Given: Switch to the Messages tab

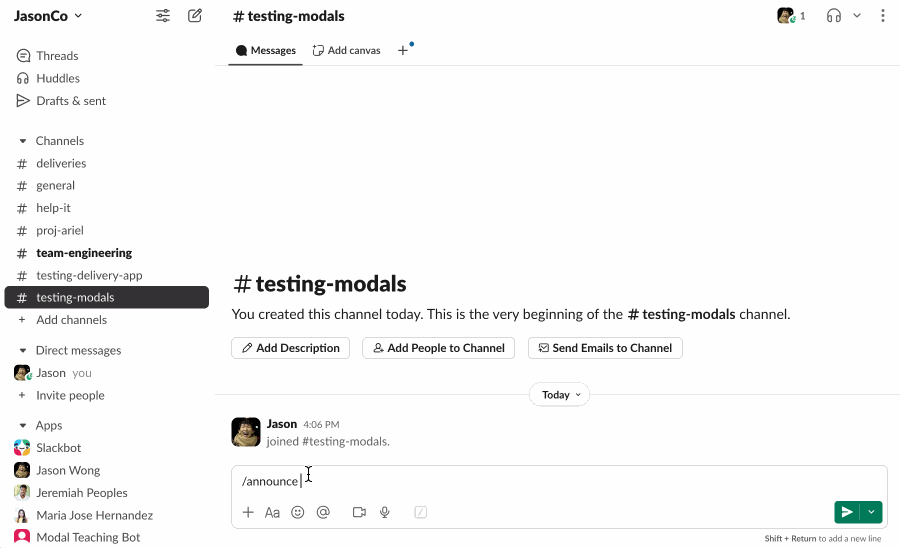Looking at the screenshot, I should tap(266, 50).
